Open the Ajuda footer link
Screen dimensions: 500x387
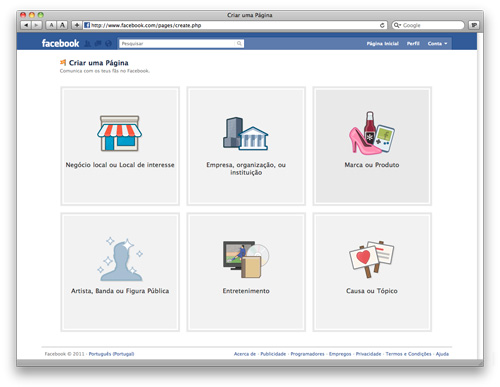[x=442, y=354]
